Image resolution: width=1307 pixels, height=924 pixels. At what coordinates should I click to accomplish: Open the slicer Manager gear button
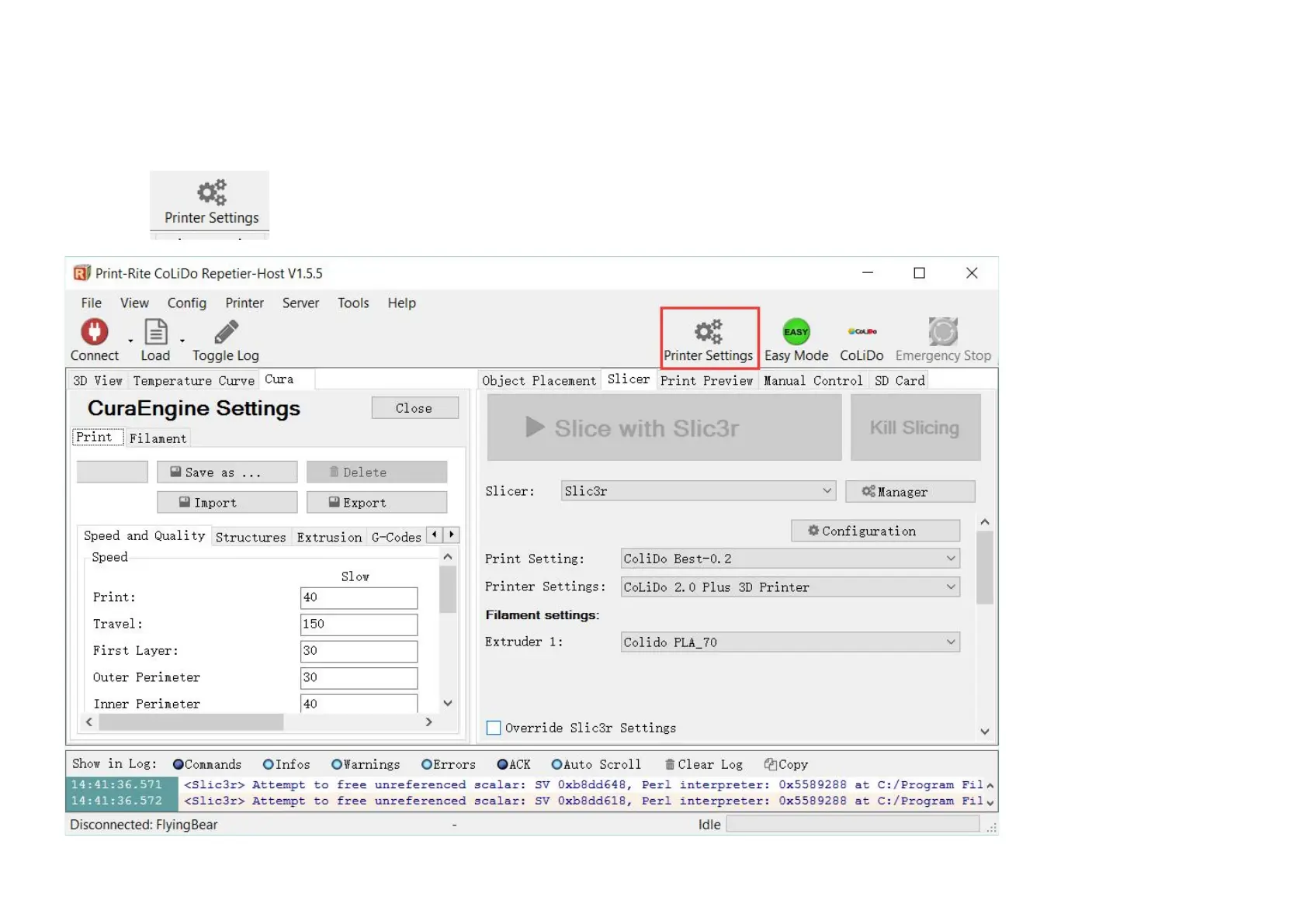(x=910, y=492)
